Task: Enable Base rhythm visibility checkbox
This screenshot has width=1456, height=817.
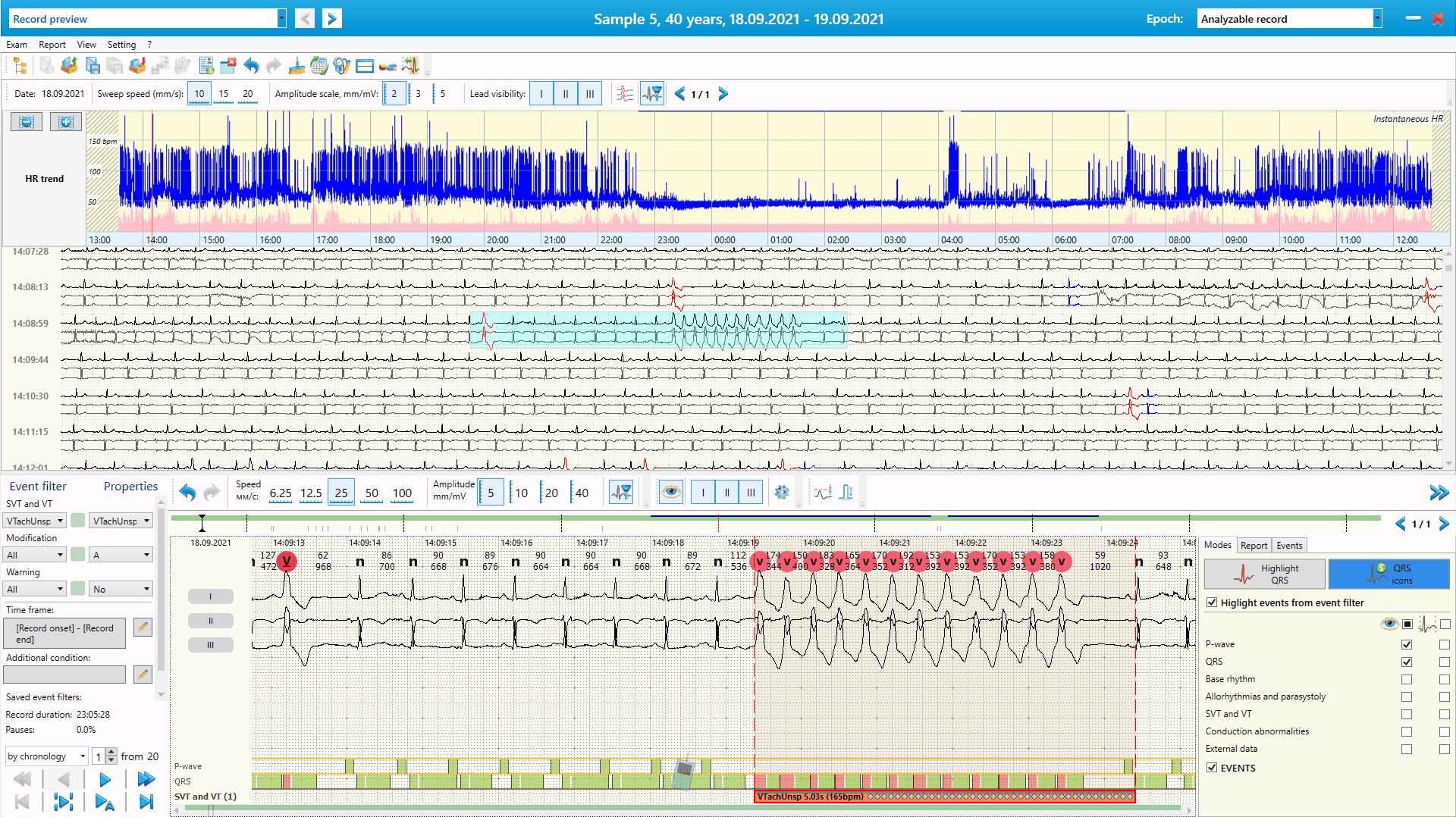Action: 1407,679
